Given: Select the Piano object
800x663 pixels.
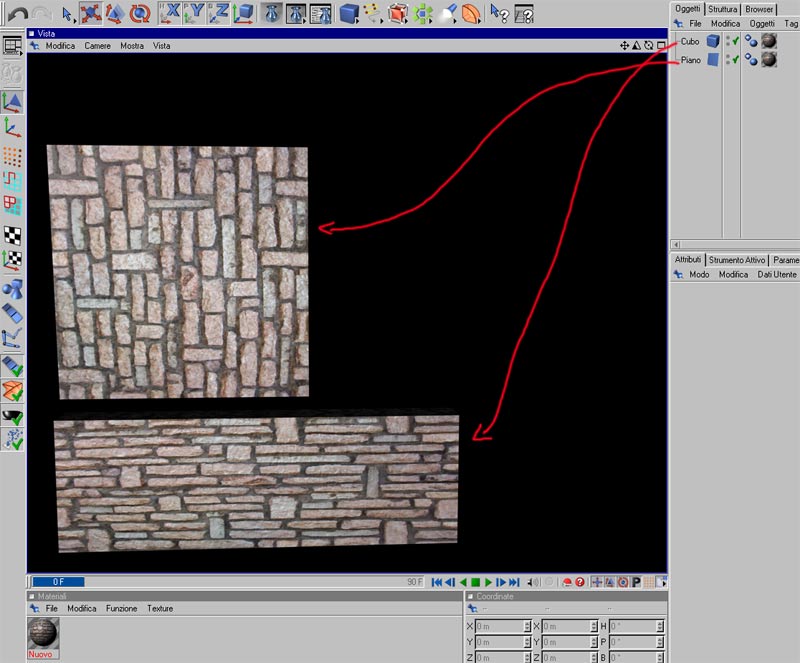Looking at the screenshot, I should (690, 60).
